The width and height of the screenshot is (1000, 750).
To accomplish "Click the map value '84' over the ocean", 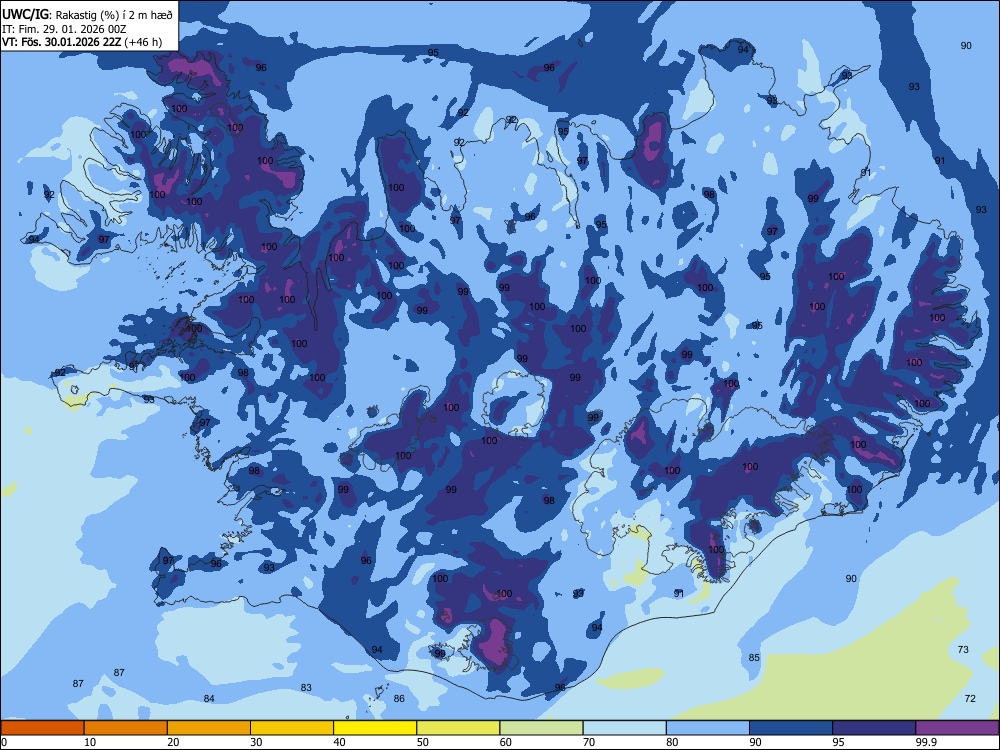I will [x=209, y=698].
